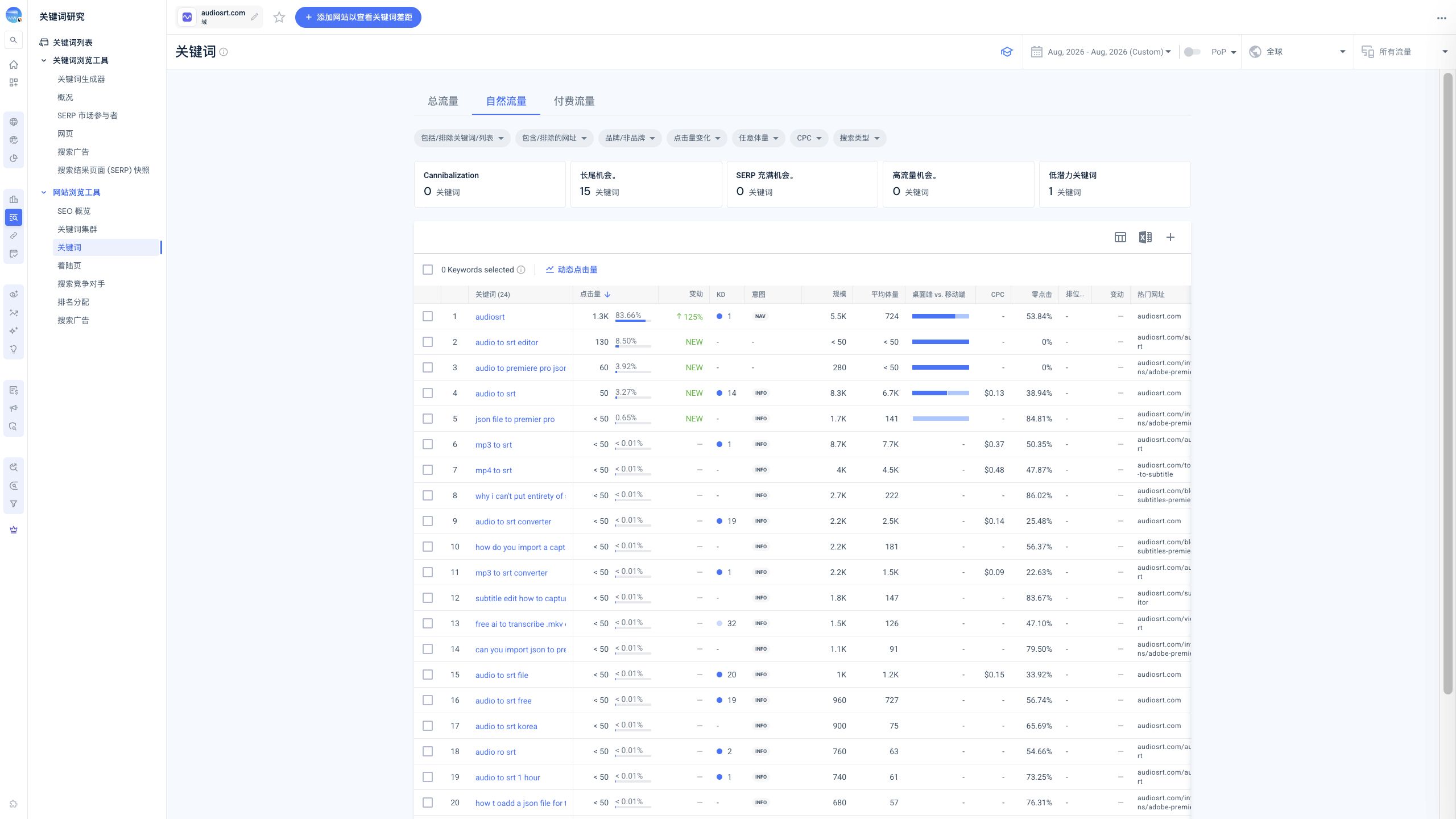Click the 低潜力关键词 card

(1115, 184)
